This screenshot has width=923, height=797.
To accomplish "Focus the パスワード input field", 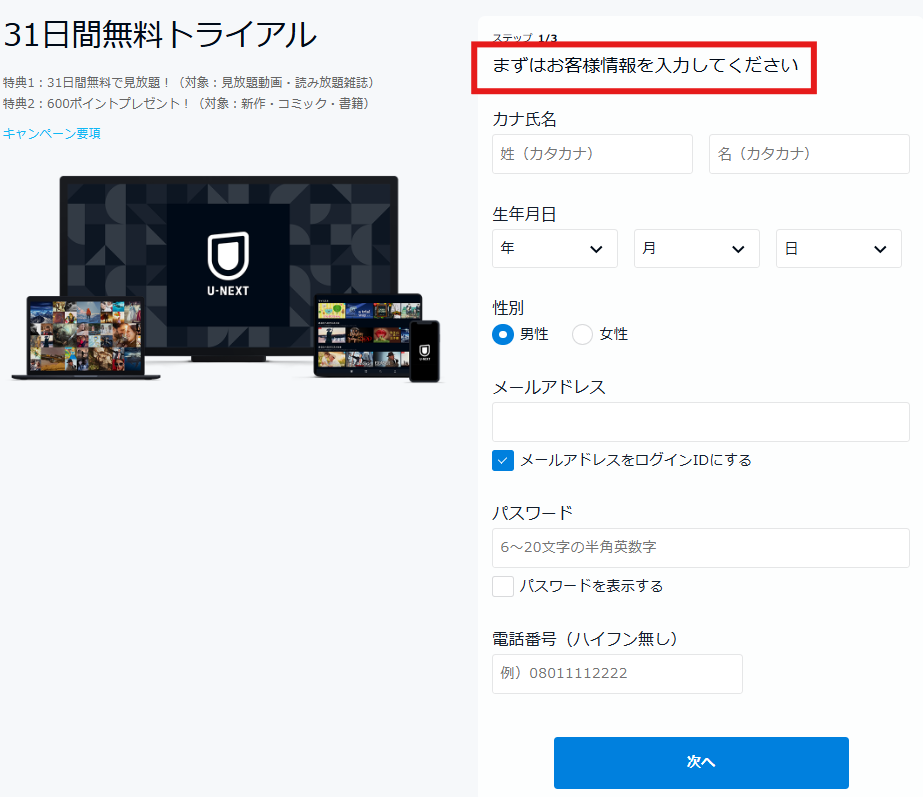I will point(700,548).
